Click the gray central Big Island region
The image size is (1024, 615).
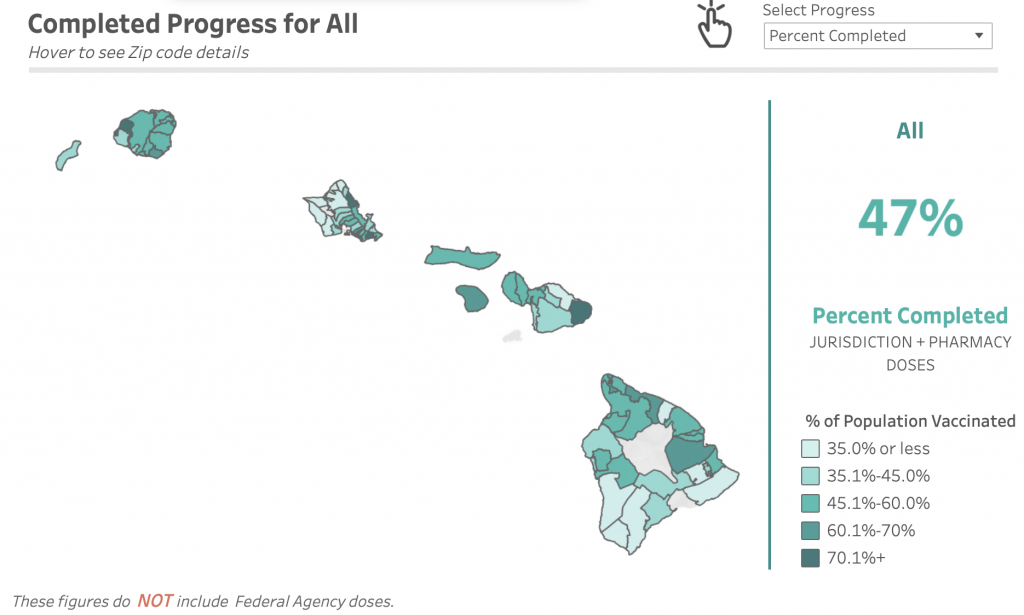point(645,450)
